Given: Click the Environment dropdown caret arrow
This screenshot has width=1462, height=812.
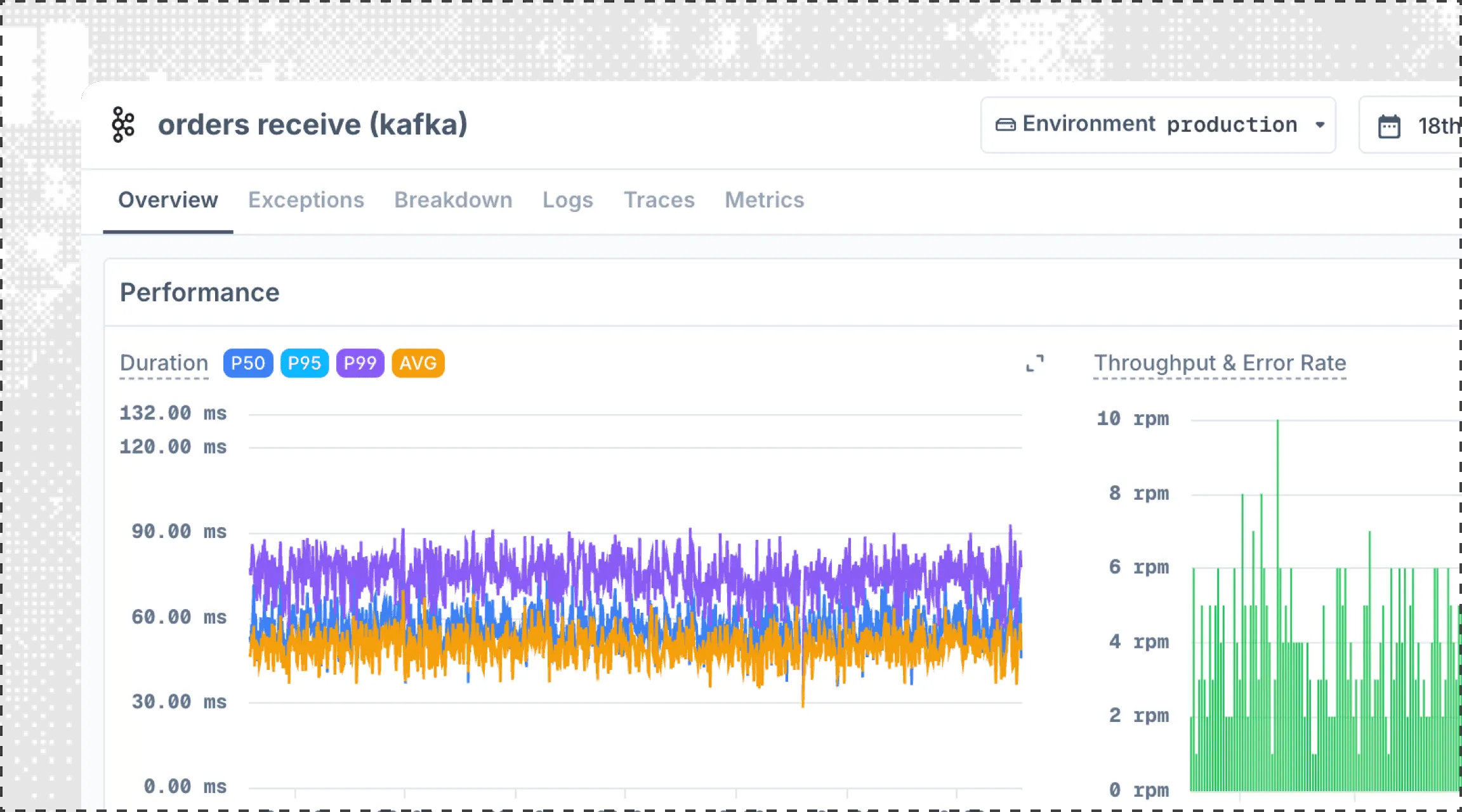Looking at the screenshot, I should (x=1320, y=125).
